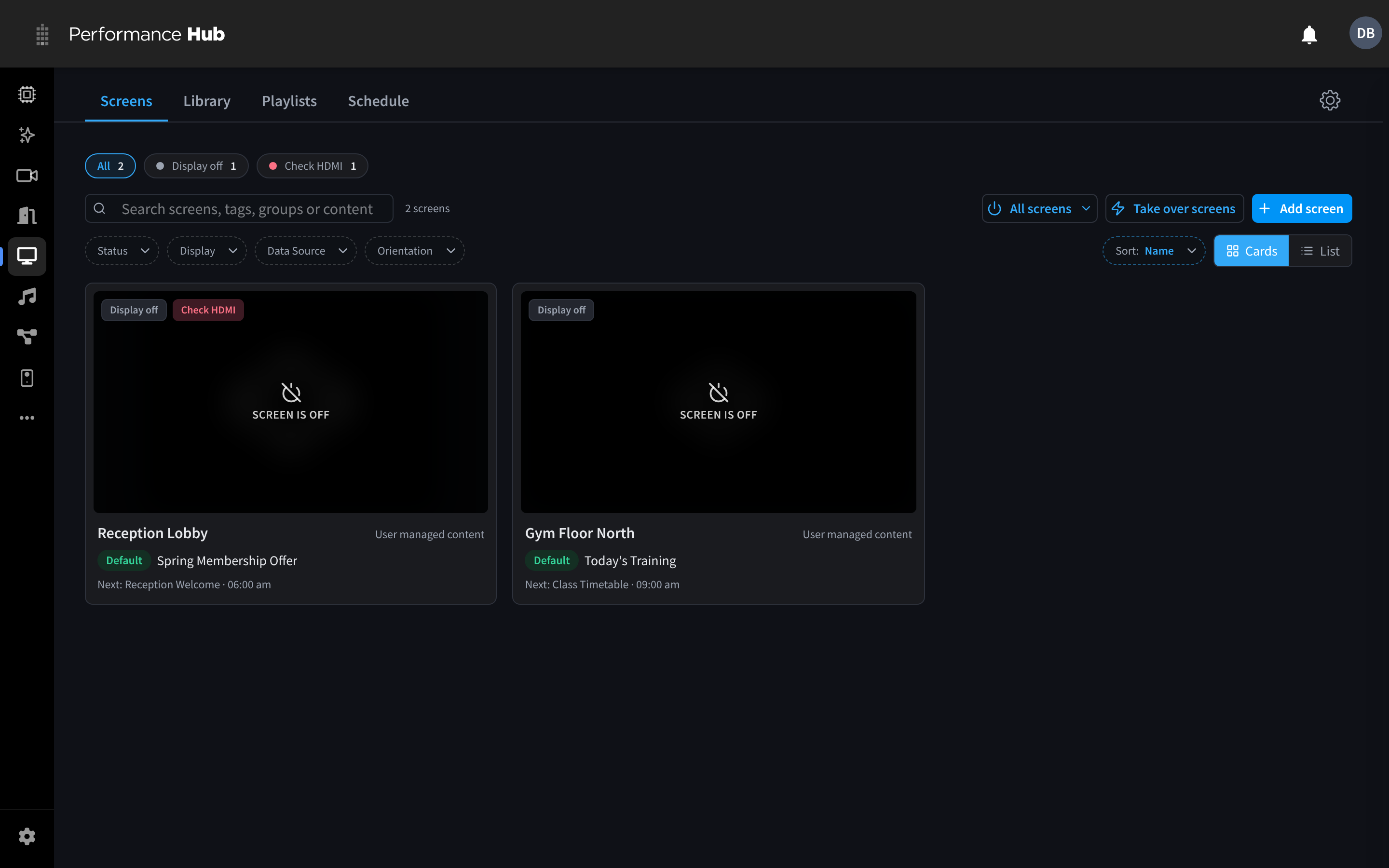Expand the Status filter dropdown

(122, 251)
